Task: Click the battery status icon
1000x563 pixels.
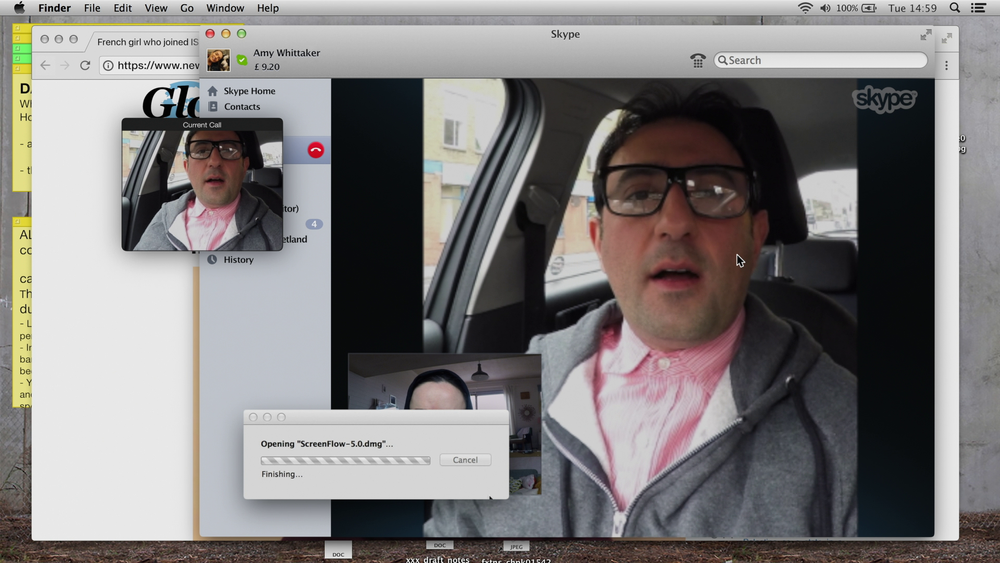Action: pyautogui.click(x=869, y=8)
